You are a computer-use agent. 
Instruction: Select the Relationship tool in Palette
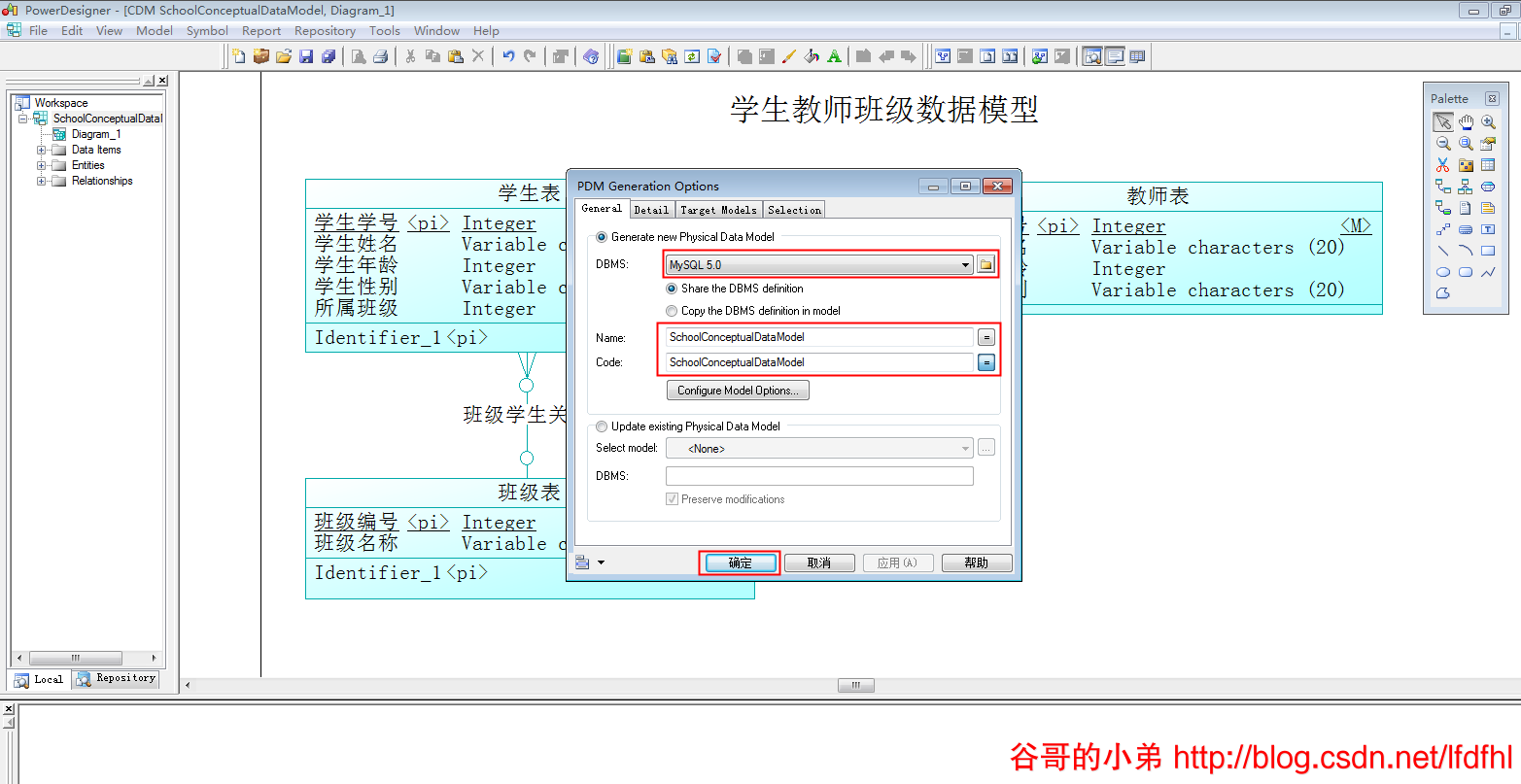(1443, 187)
